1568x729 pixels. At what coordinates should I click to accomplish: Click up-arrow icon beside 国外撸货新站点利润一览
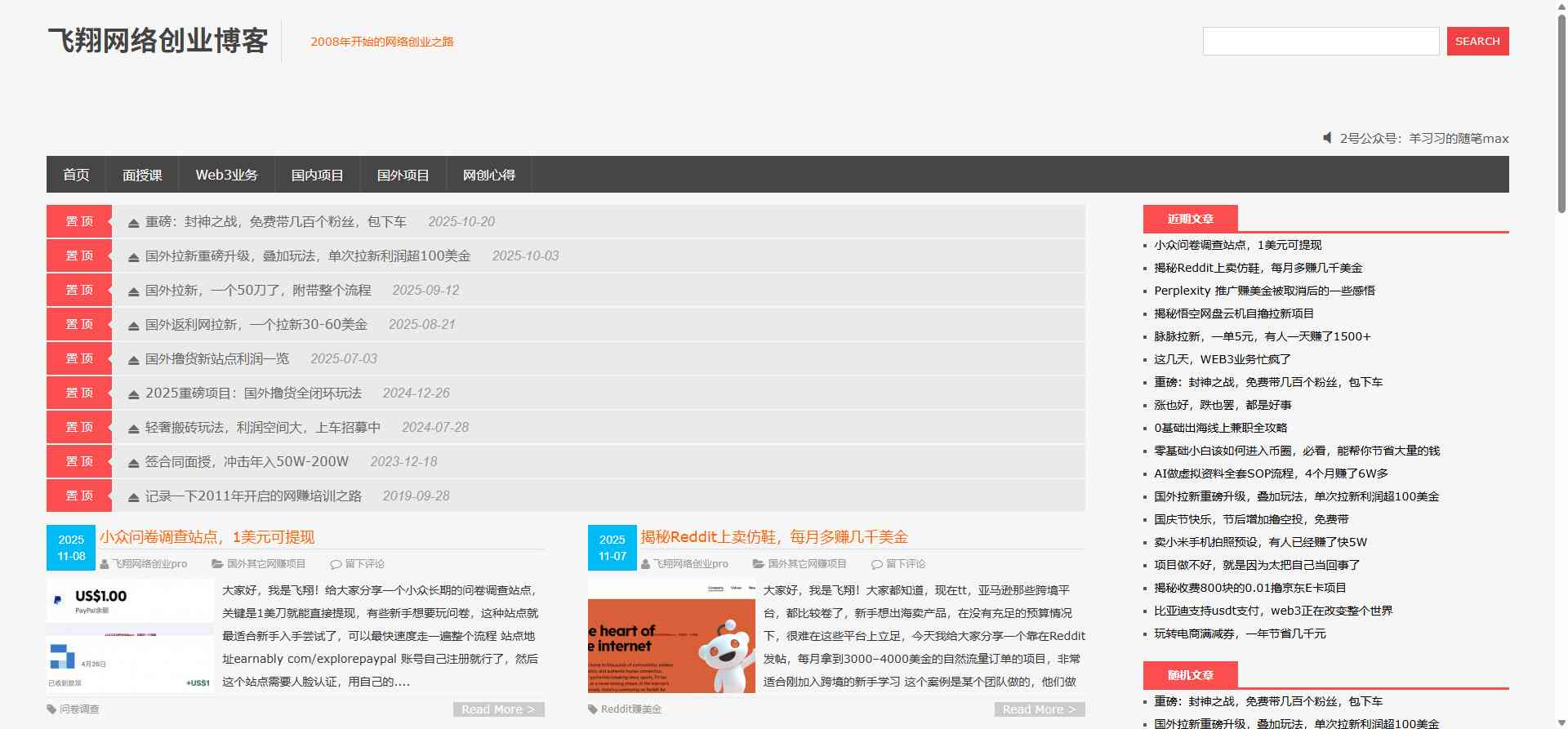point(133,359)
